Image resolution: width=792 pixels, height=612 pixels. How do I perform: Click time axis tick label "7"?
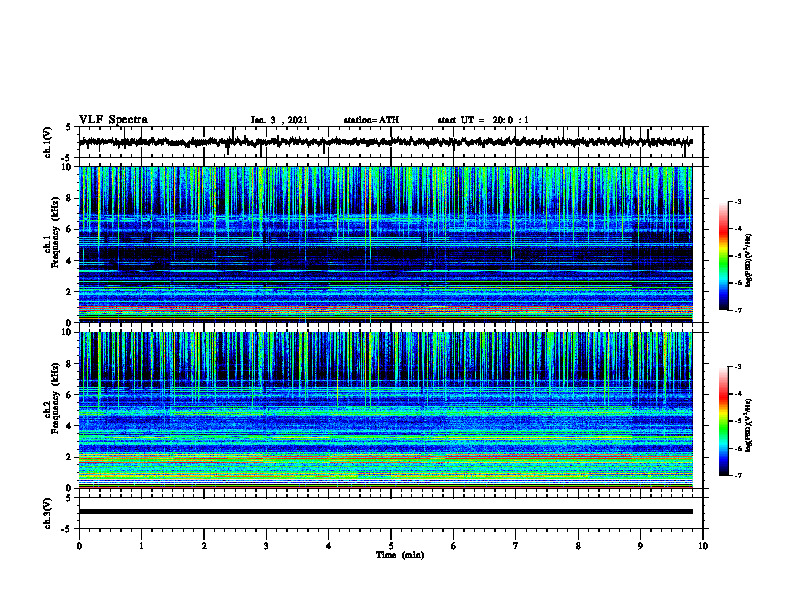click(x=516, y=546)
